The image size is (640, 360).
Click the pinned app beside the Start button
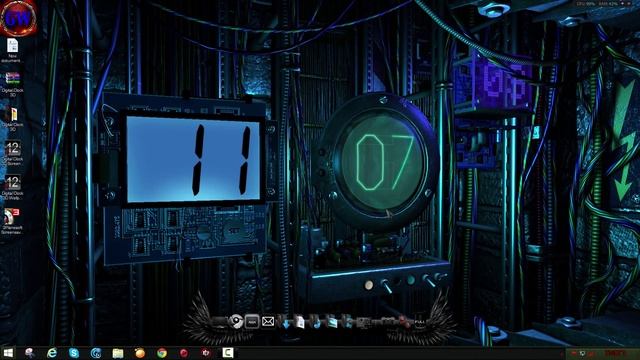[30, 353]
